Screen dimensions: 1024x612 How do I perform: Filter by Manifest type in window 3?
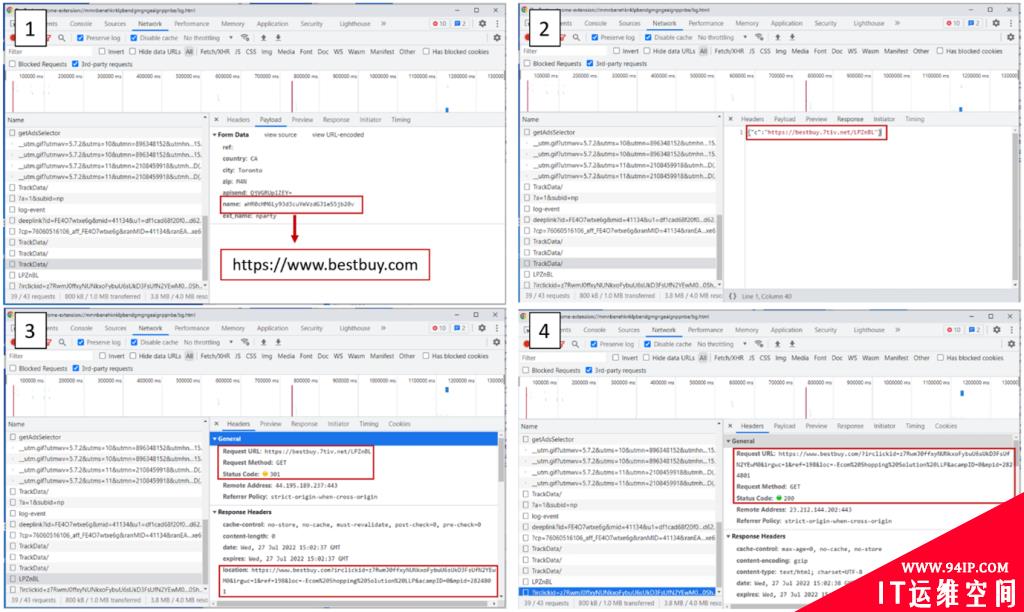click(x=382, y=356)
